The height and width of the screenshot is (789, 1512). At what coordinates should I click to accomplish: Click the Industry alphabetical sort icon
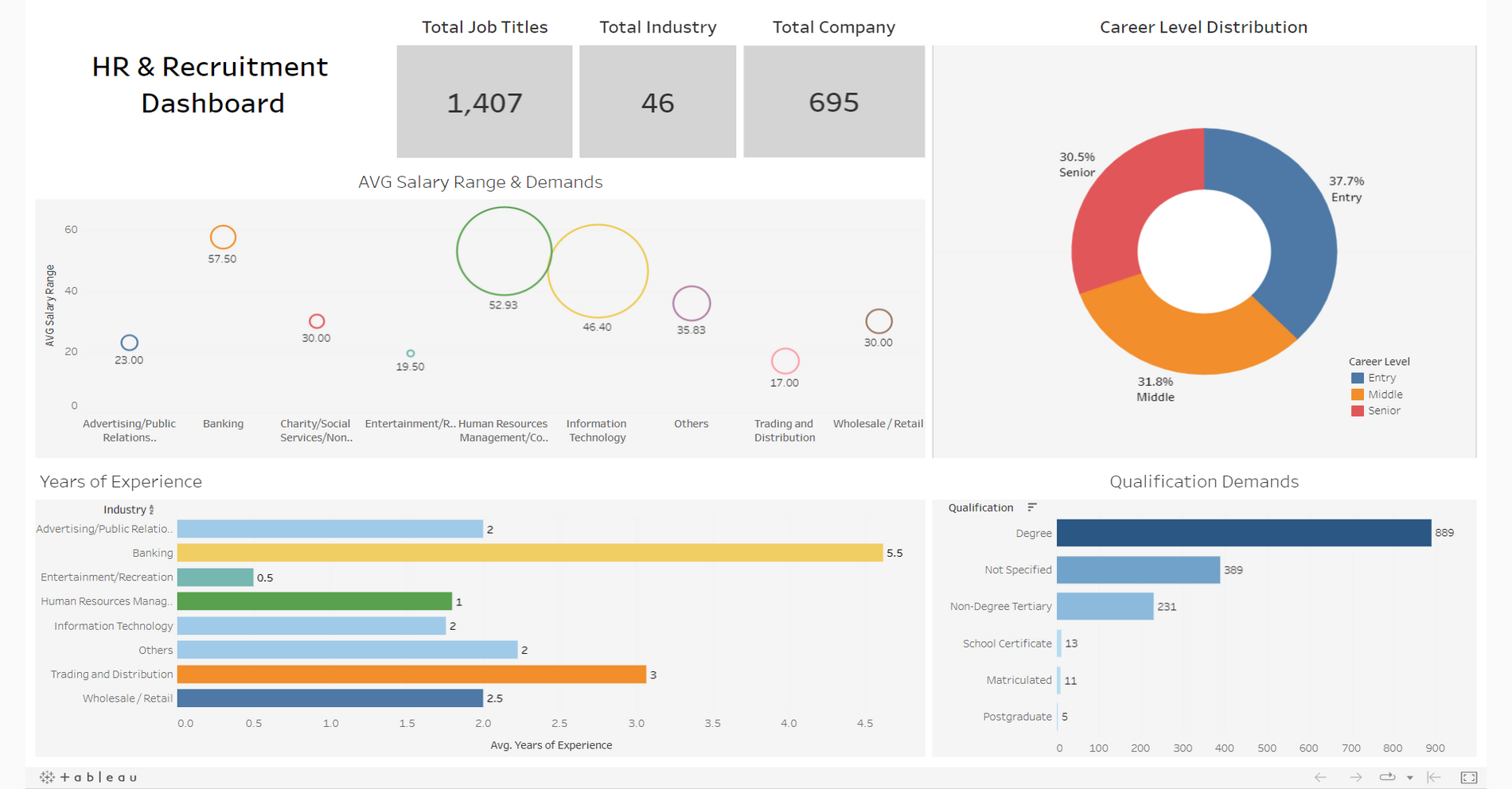(151, 510)
